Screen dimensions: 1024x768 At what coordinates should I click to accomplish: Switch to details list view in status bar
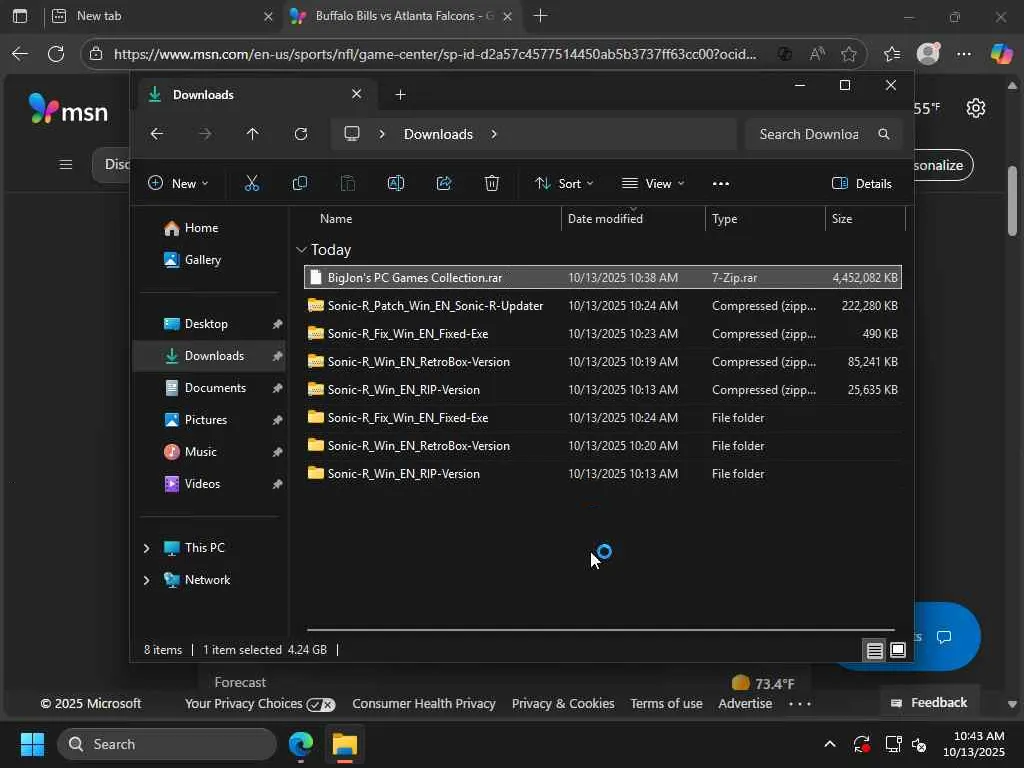(x=874, y=650)
